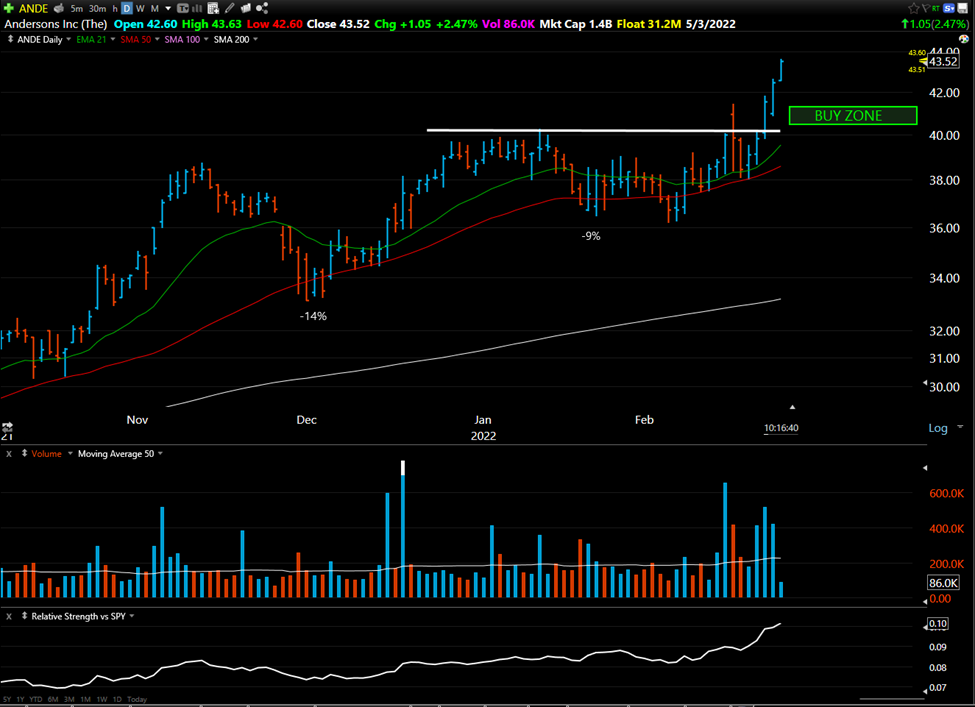Image resolution: width=975 pixels, height=707 pixels.
Task: Expand the ANDE Daily dropdown
Action: 68,39
